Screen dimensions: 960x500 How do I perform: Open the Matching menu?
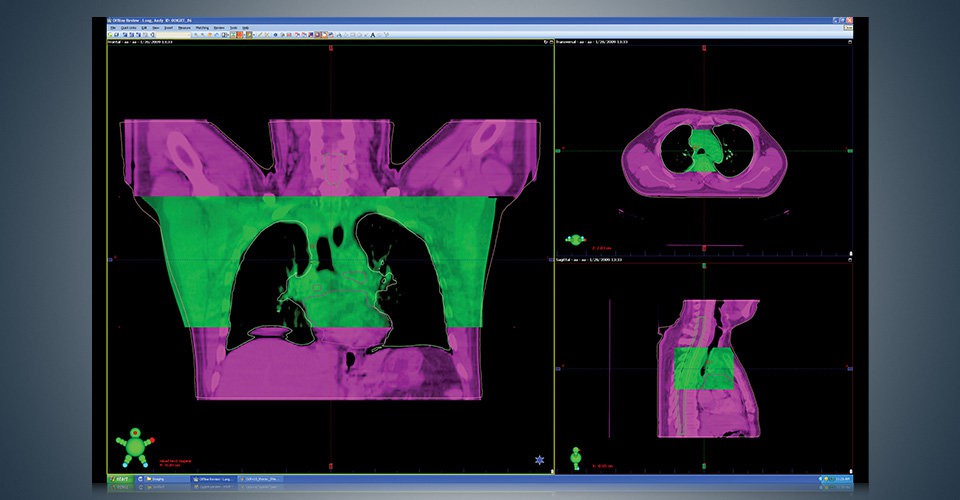pos(202,28)
